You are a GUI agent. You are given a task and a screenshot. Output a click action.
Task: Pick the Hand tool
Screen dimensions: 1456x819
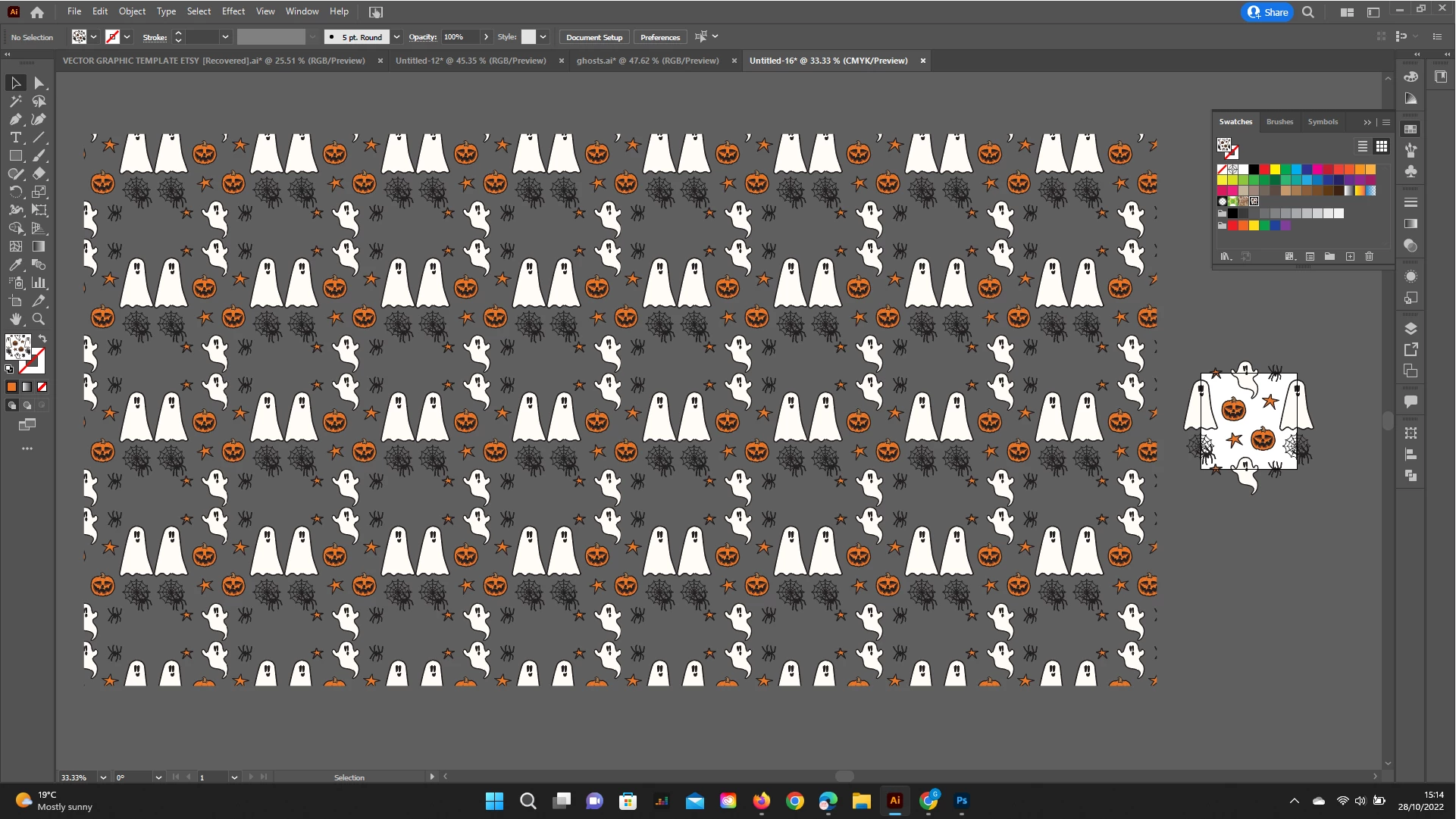click(15, 319)
